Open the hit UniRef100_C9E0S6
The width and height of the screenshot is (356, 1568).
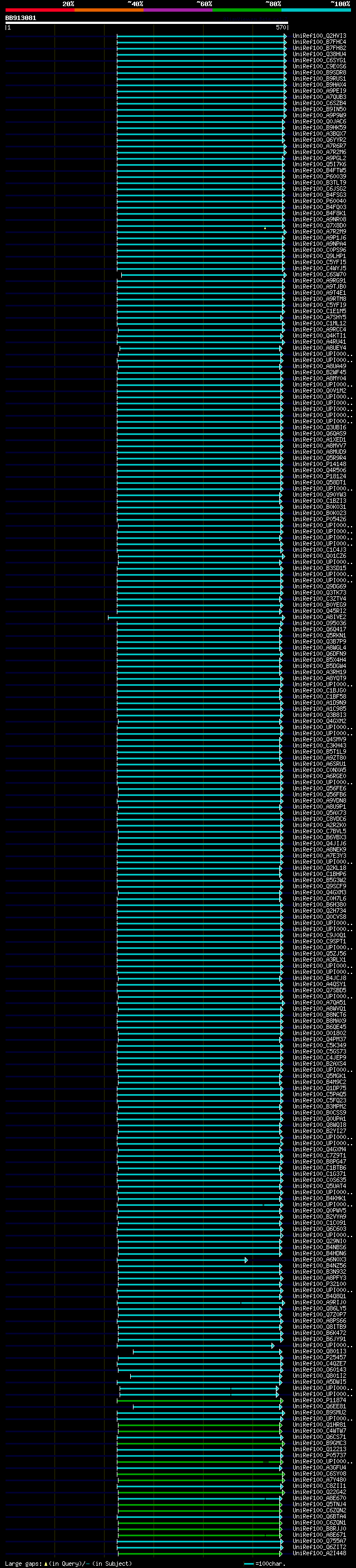319,67
